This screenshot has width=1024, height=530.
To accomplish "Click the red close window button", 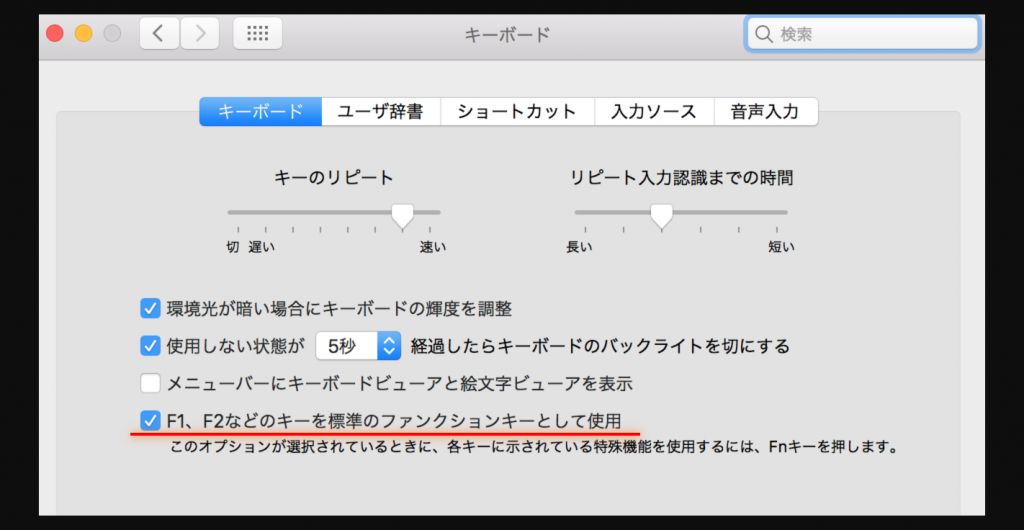I will click(x=55, y=34).
